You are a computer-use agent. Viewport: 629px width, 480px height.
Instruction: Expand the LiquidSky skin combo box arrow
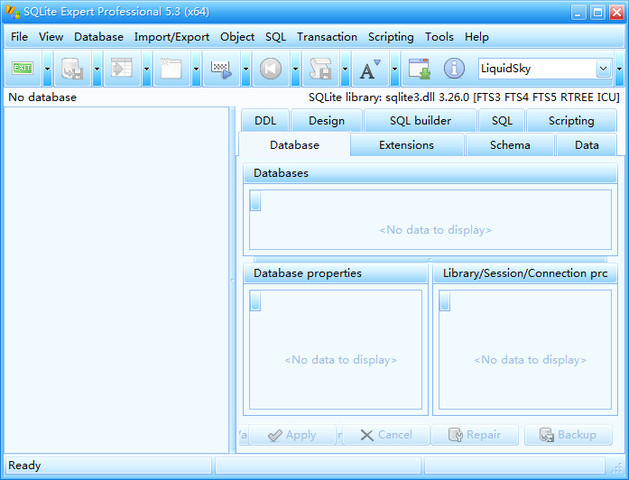point(603,69)
